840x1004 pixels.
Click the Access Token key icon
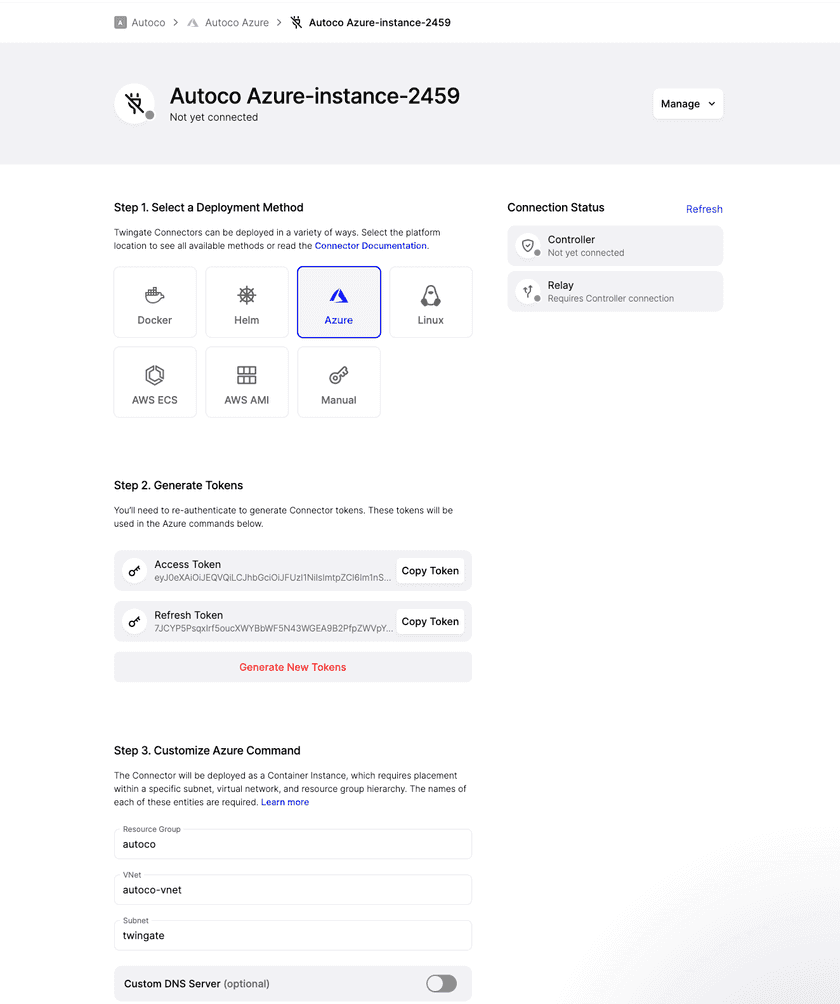tap(134, 571)
